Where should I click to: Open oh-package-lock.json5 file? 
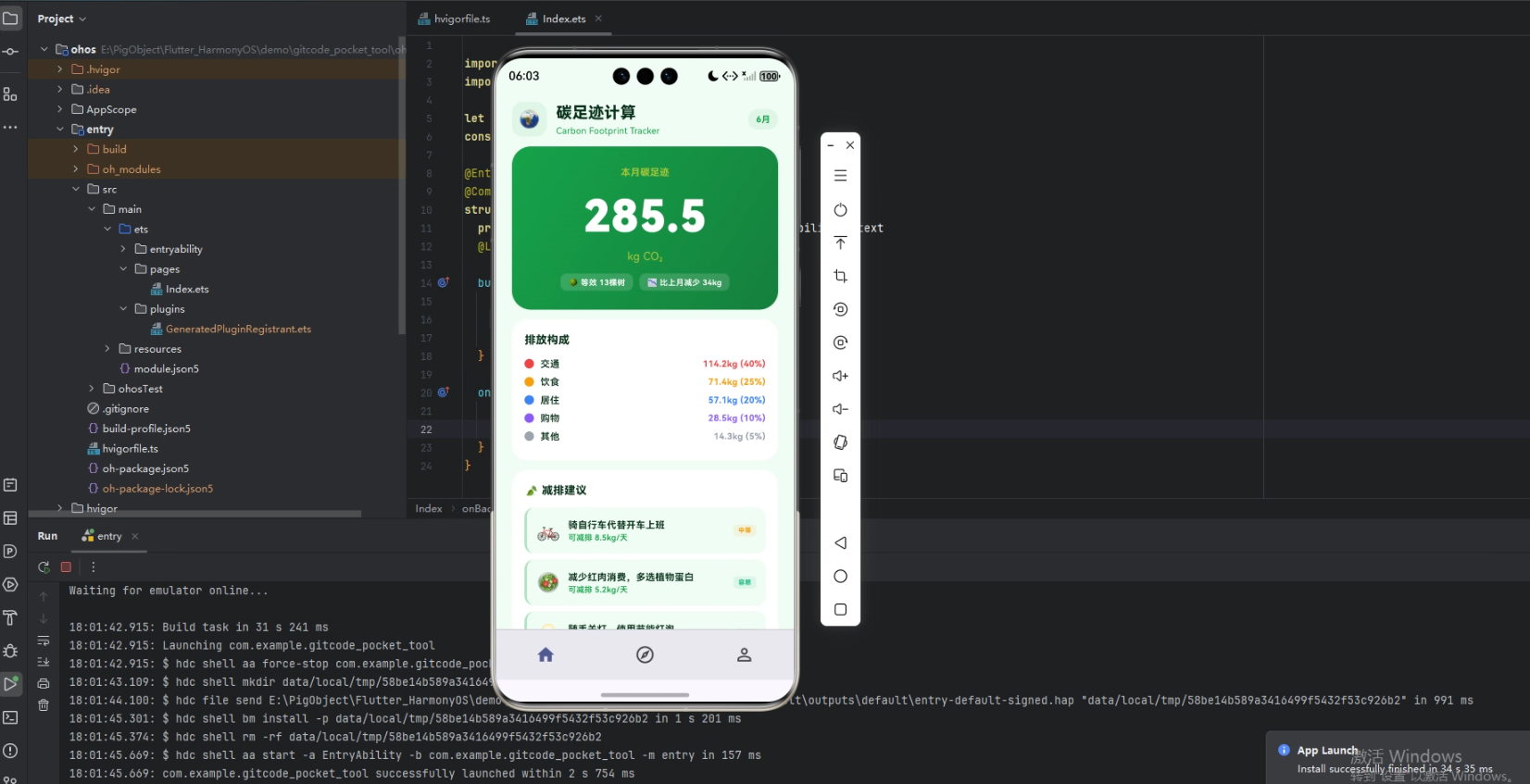(150, 489)
